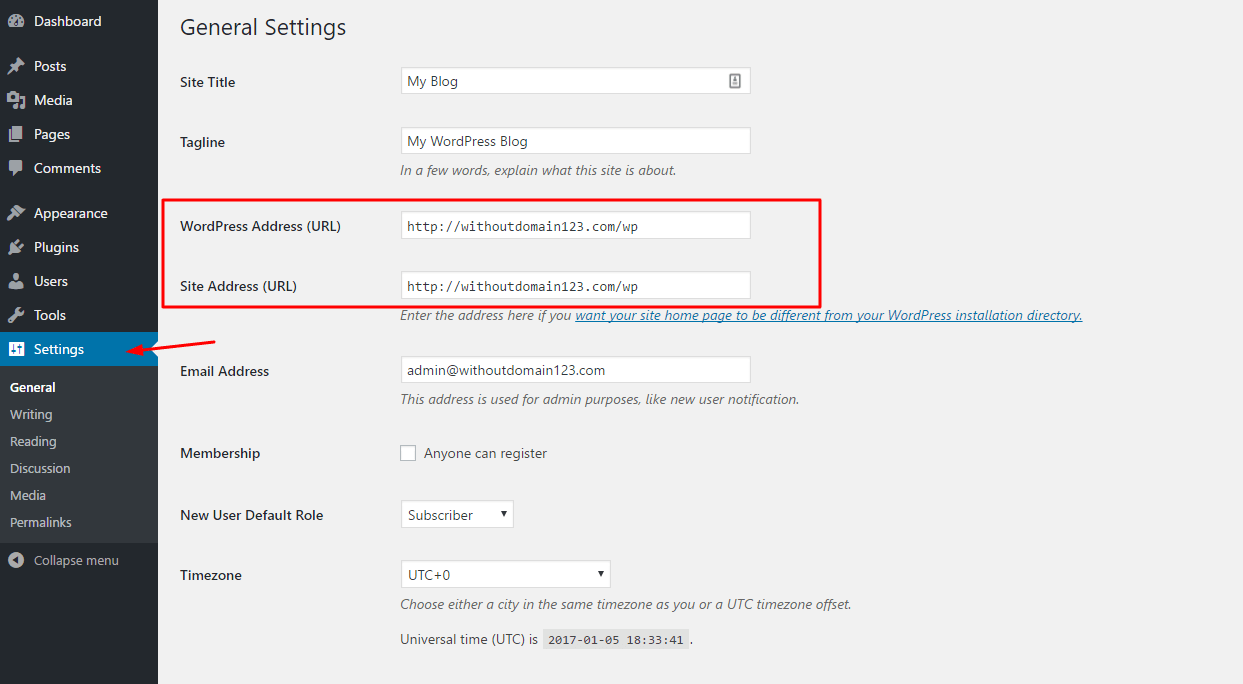Click the Users icon in sidebar
Image resolution: width=1243 pixels, height=684 pixels.
[x=16, y=281]
